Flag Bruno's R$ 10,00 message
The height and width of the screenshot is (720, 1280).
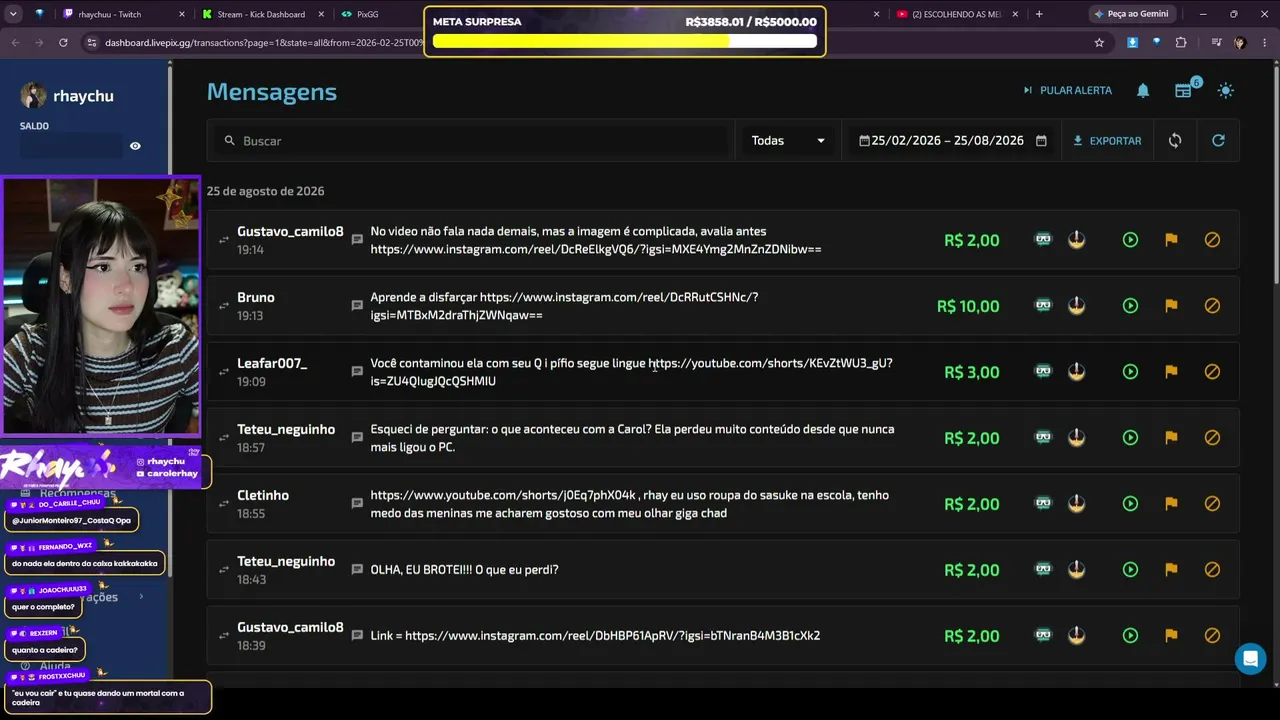[x=1171, y=306]
